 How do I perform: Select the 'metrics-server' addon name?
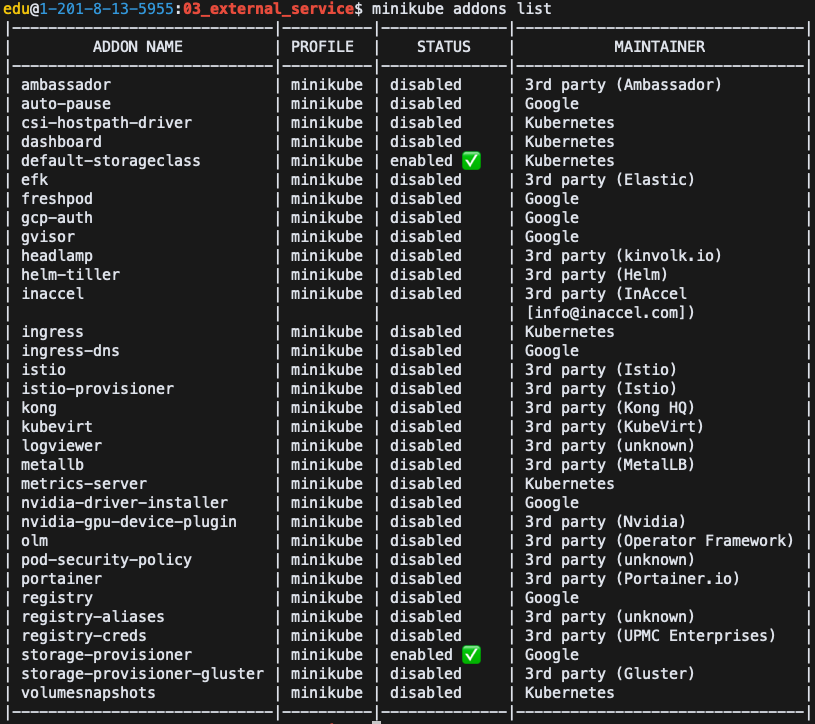84,483
